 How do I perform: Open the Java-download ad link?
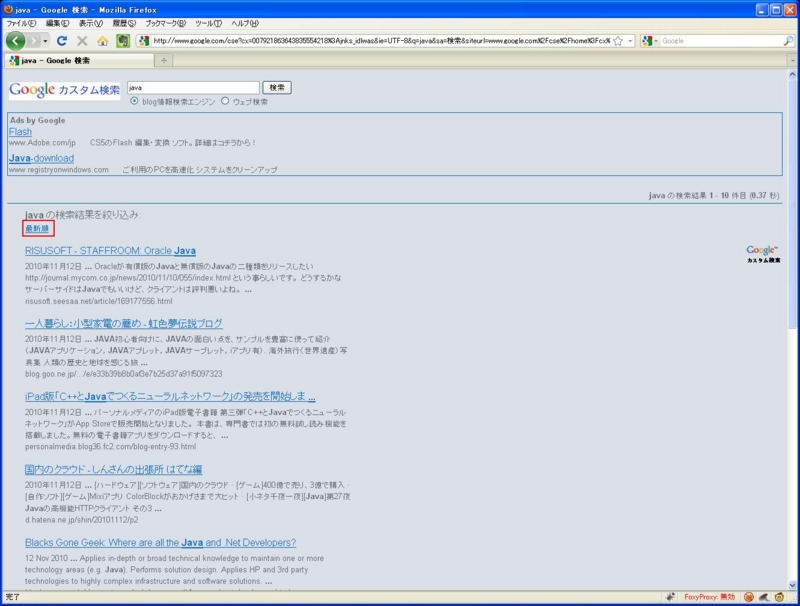pos(41,158)
